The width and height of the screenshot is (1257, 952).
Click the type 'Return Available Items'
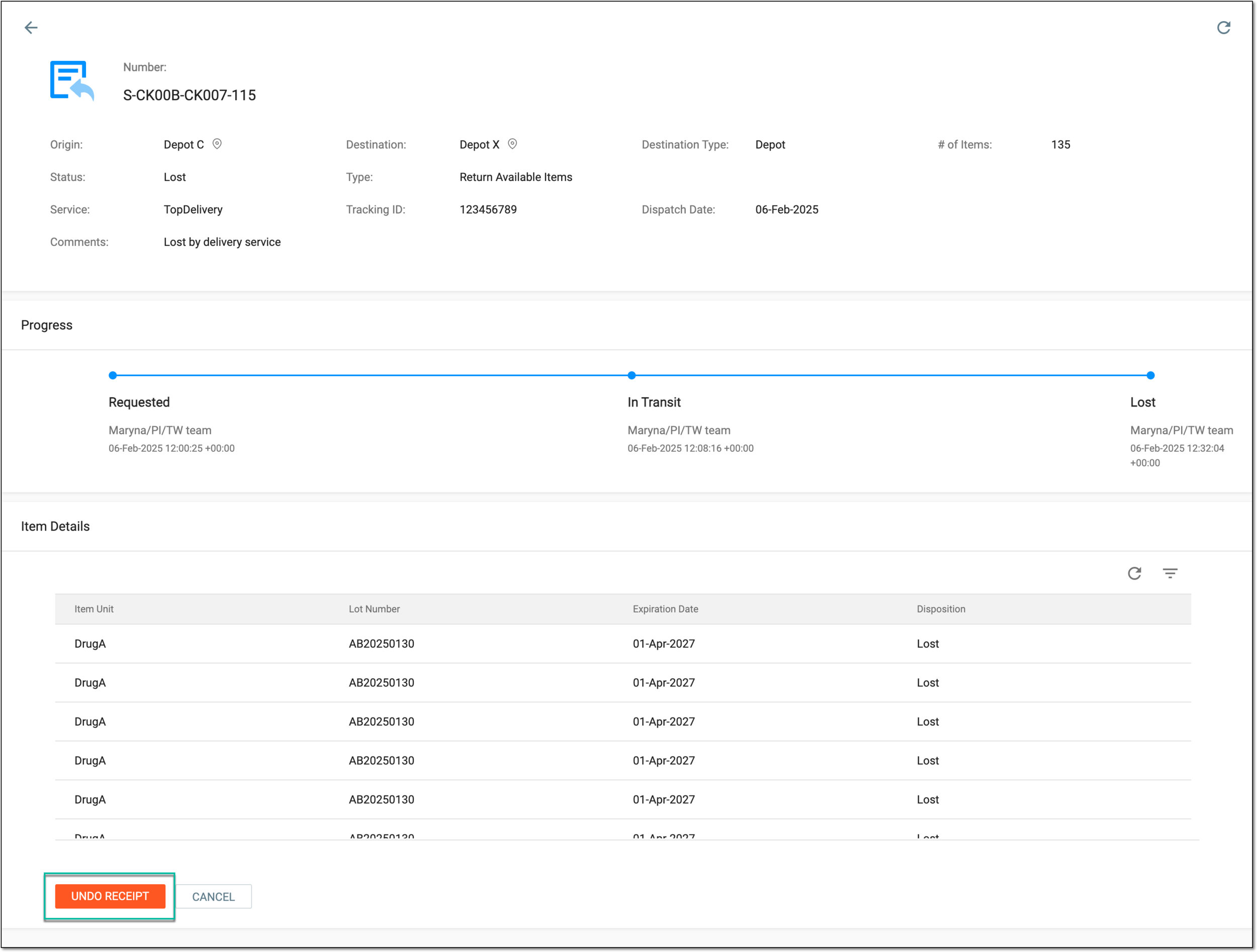click(516, 177)
